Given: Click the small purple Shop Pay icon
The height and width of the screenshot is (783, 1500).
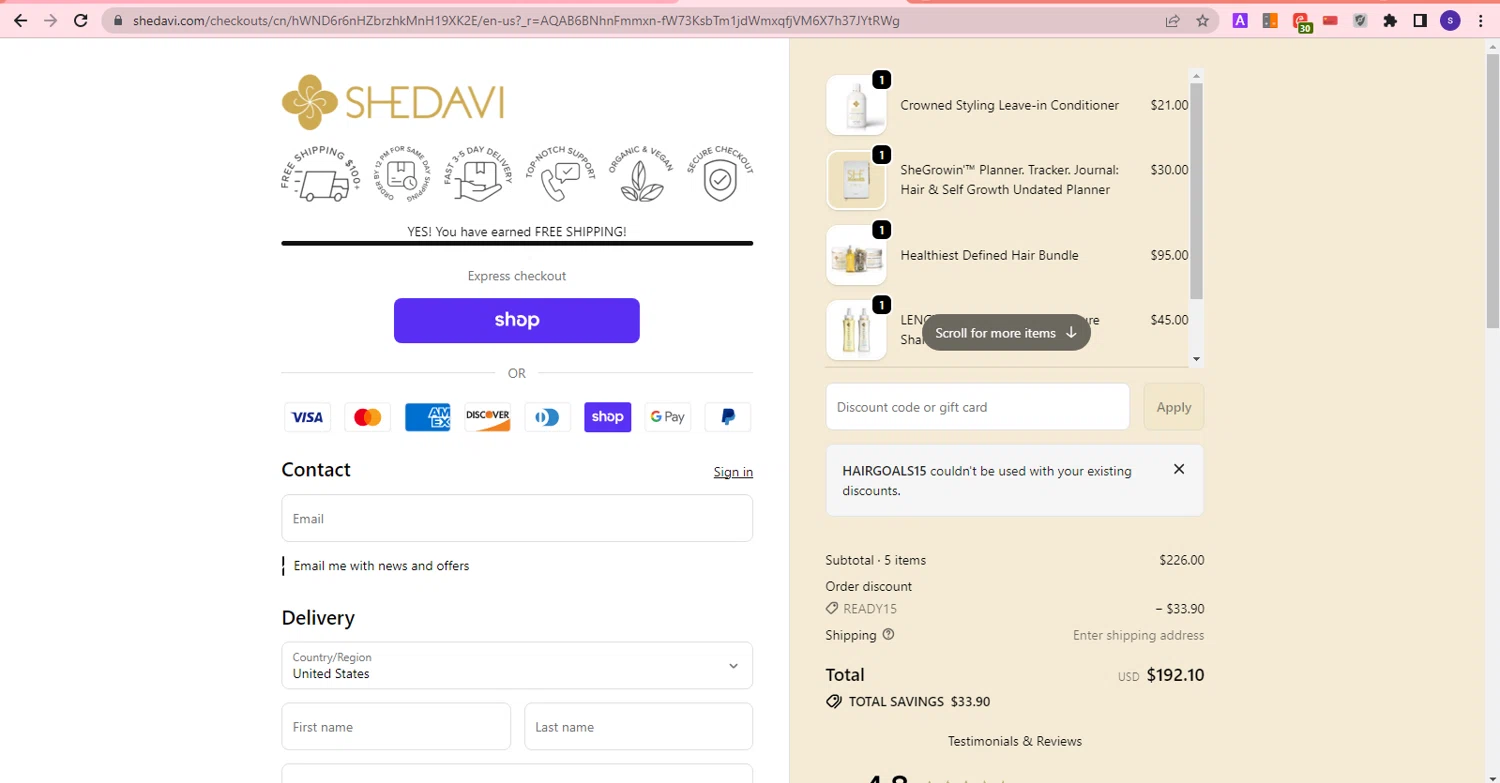Looking at the screenshot, I should [x=607, y=417].
